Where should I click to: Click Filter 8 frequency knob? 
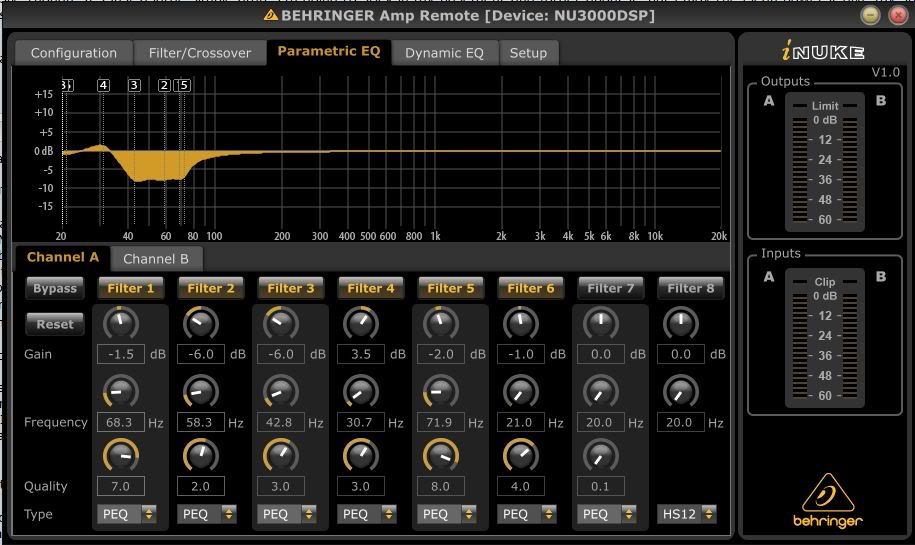pos(680,392)
